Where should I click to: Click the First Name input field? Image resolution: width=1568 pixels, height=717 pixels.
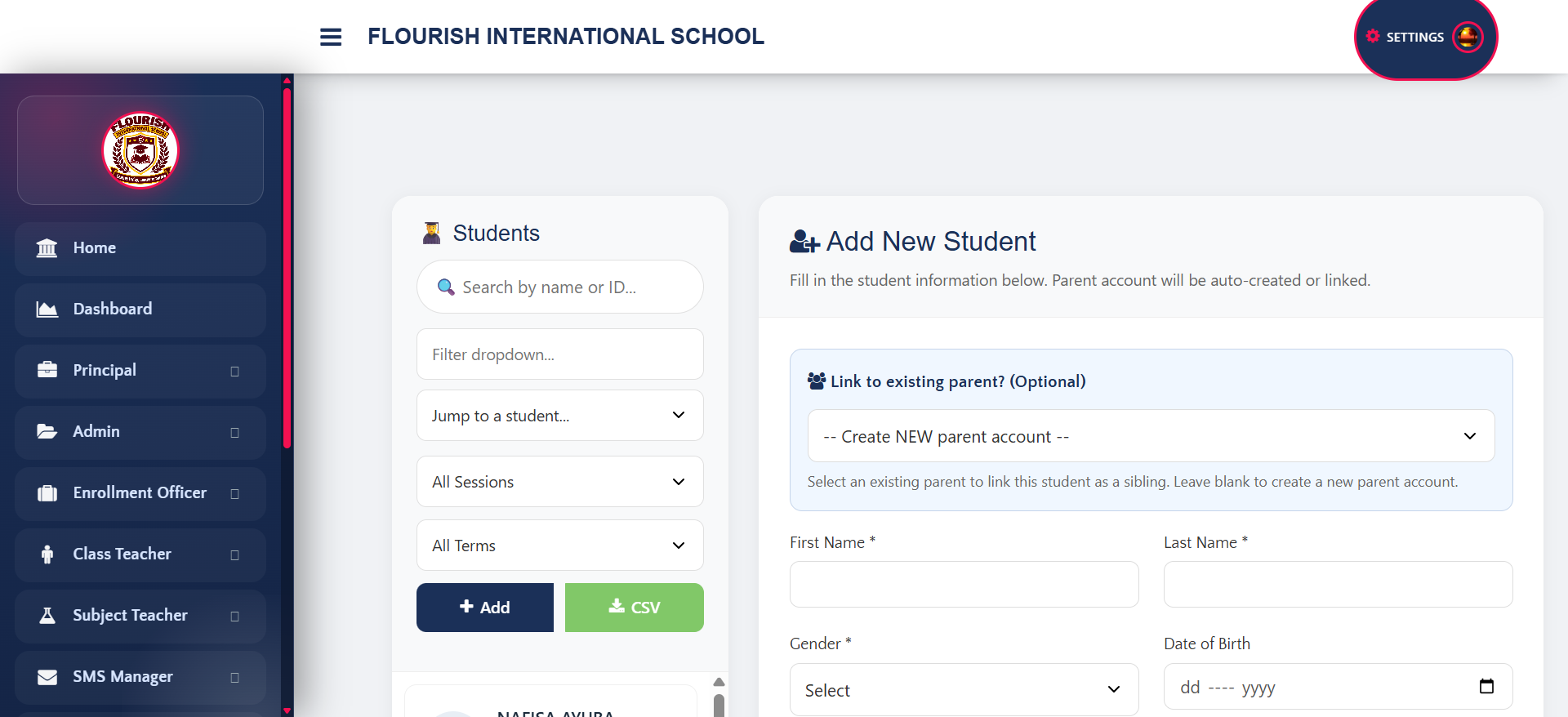[x=964, y=584]
